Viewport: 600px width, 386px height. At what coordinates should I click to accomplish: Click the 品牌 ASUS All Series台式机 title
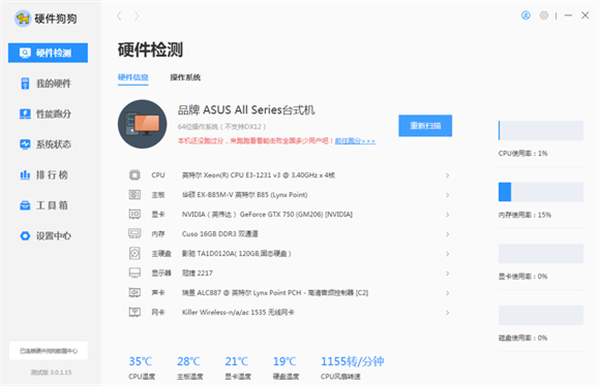point(246,110)
